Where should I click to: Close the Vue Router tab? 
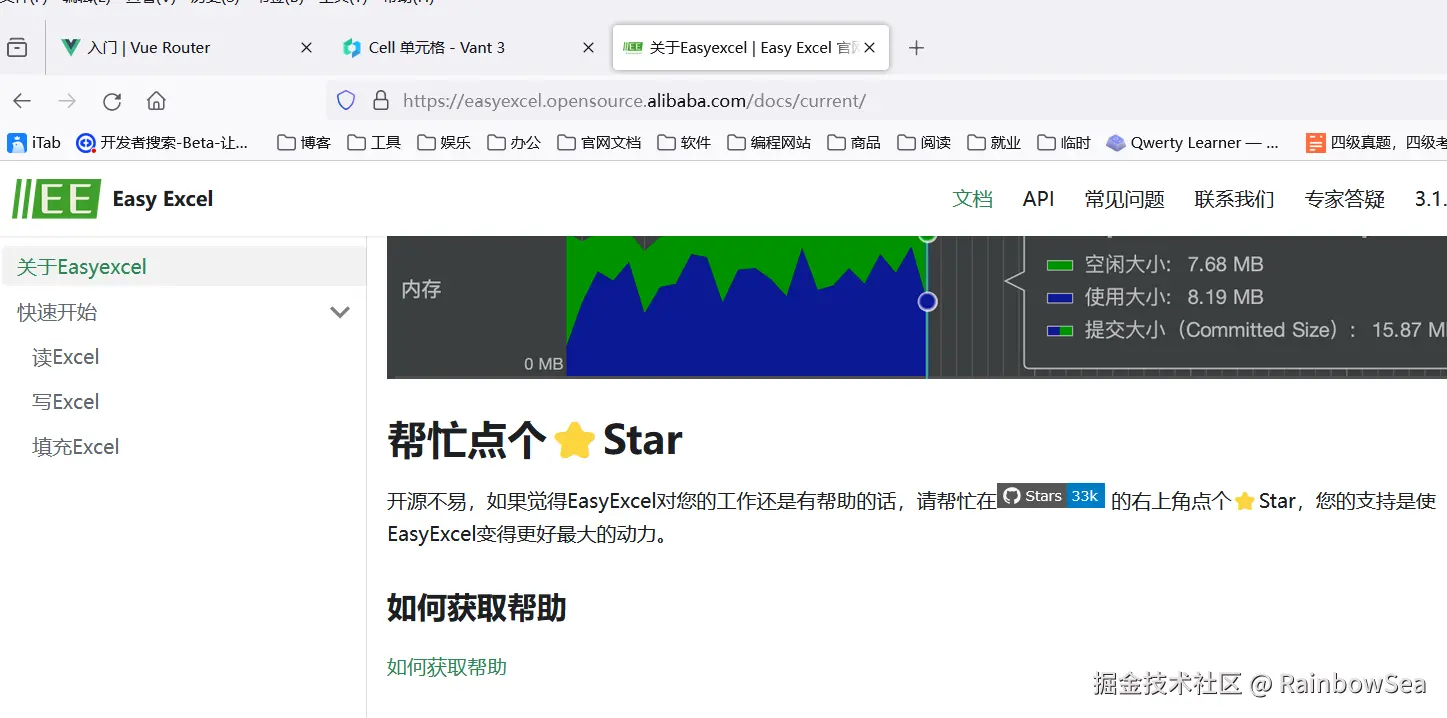point(306,47)
